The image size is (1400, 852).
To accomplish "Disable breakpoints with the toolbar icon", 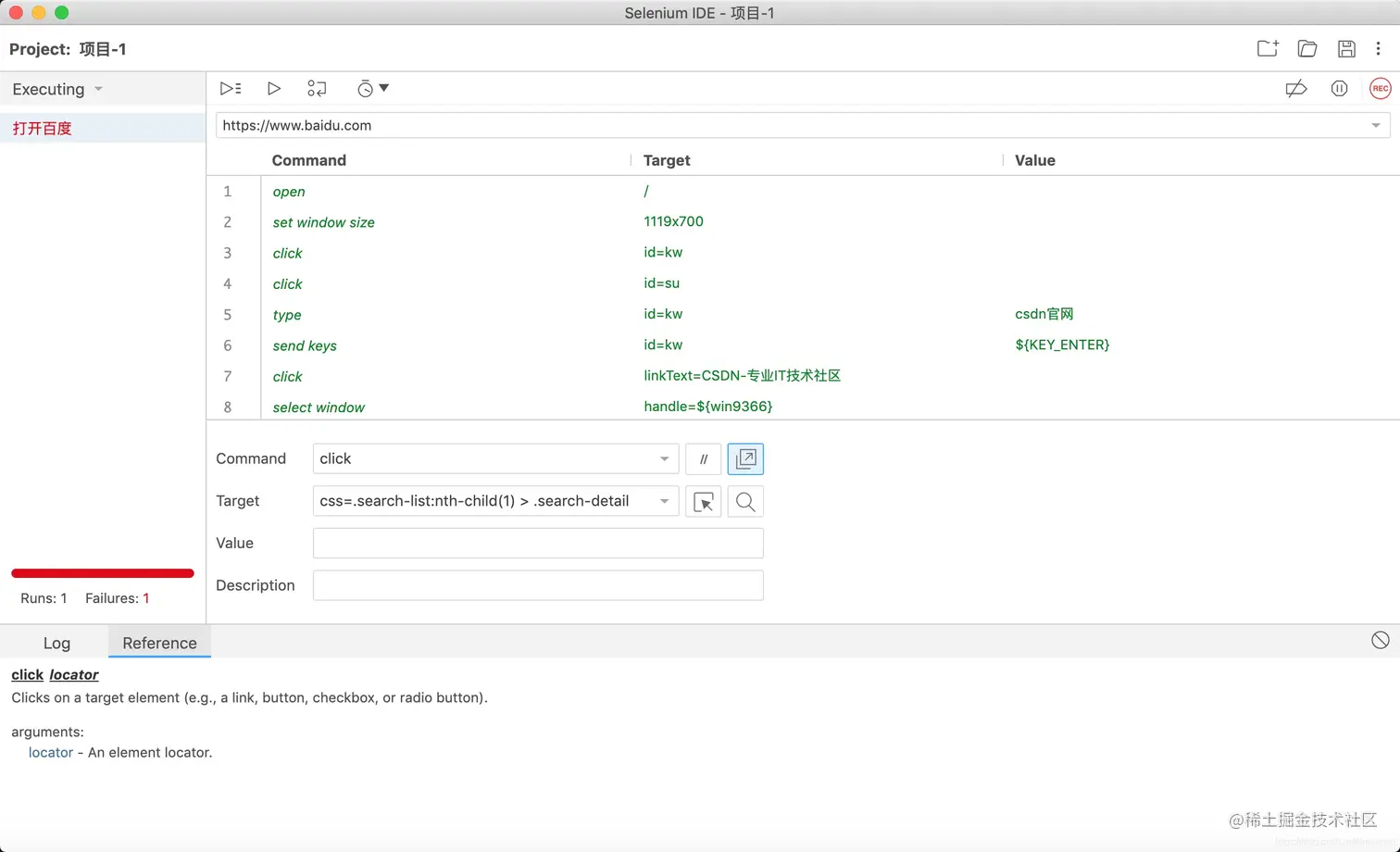I will click(x=1296, y=89).
